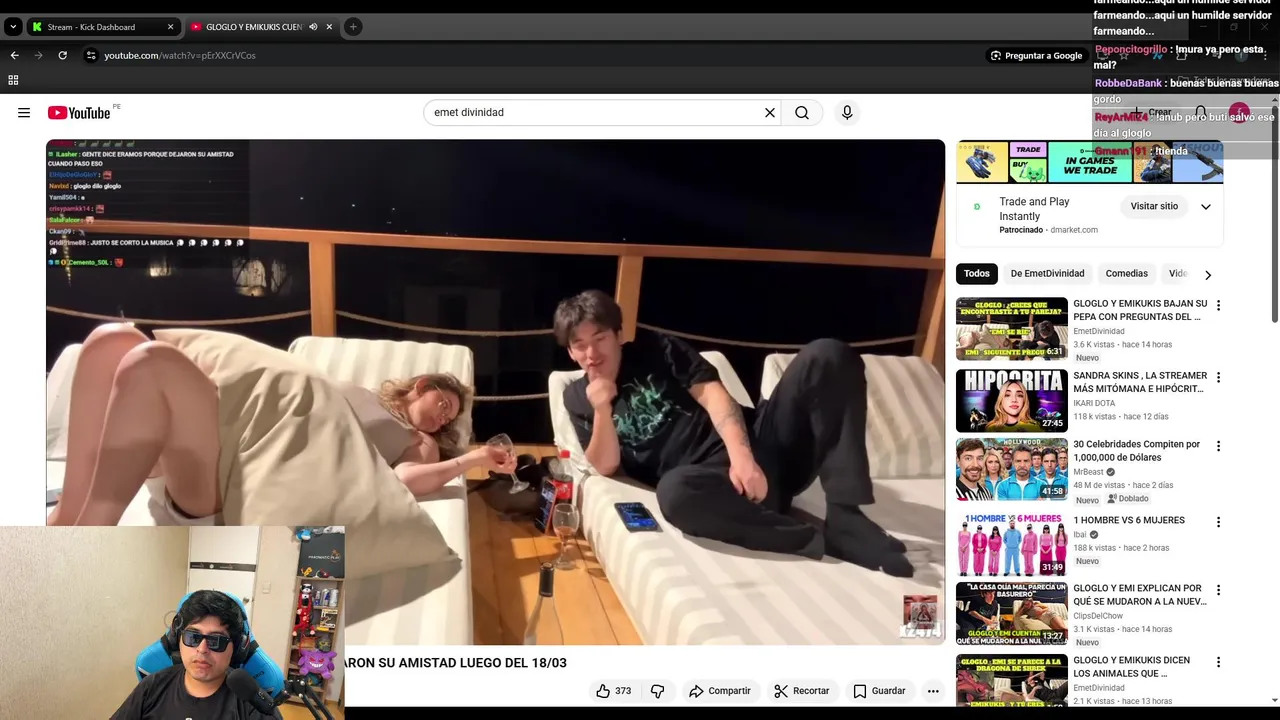The width and height of the screenshot is (1280, 720).
Task: Select the Todos filter chip
Action: 977,274
